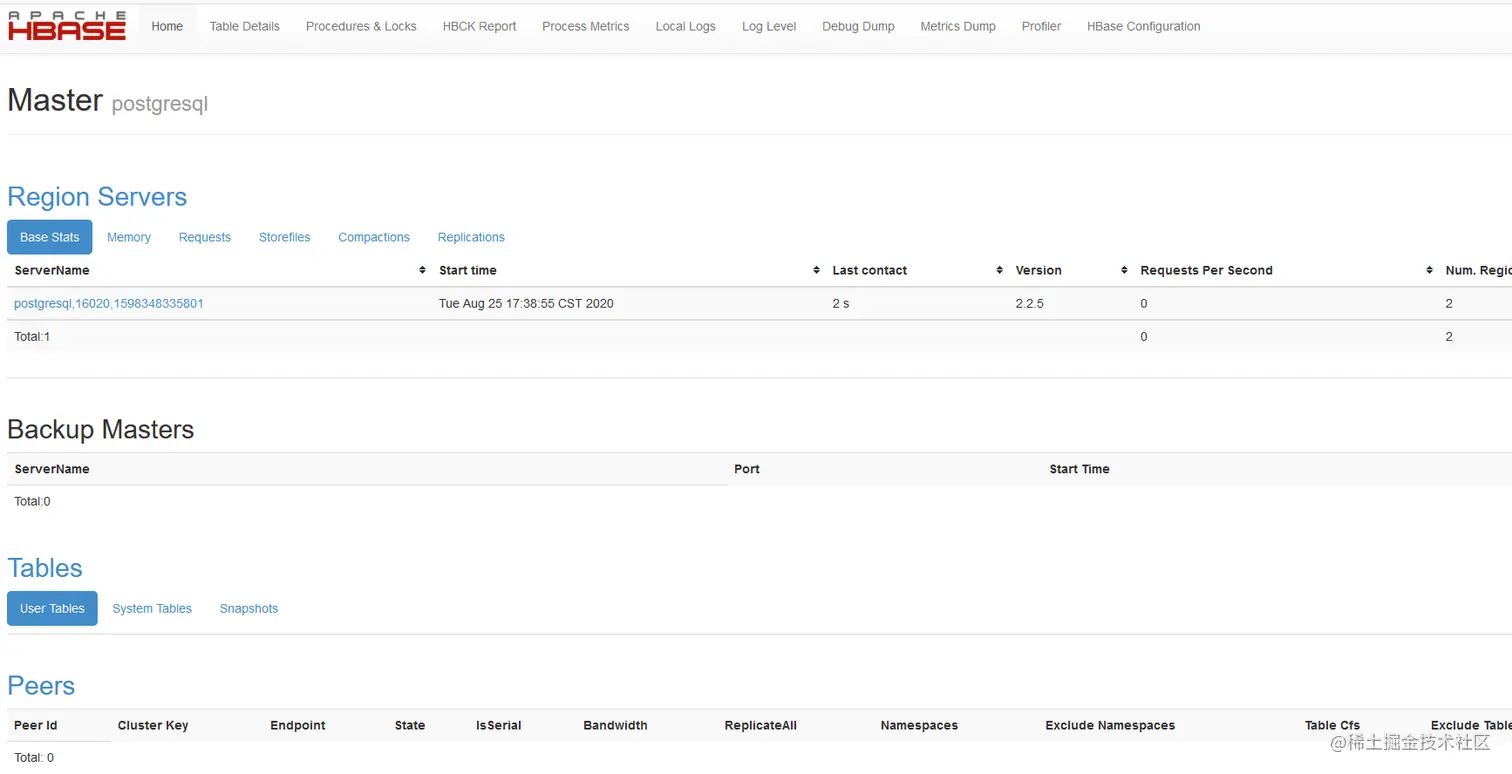Open Table Details page
The width and height of the screenshot is (1512, 774).
245,27
